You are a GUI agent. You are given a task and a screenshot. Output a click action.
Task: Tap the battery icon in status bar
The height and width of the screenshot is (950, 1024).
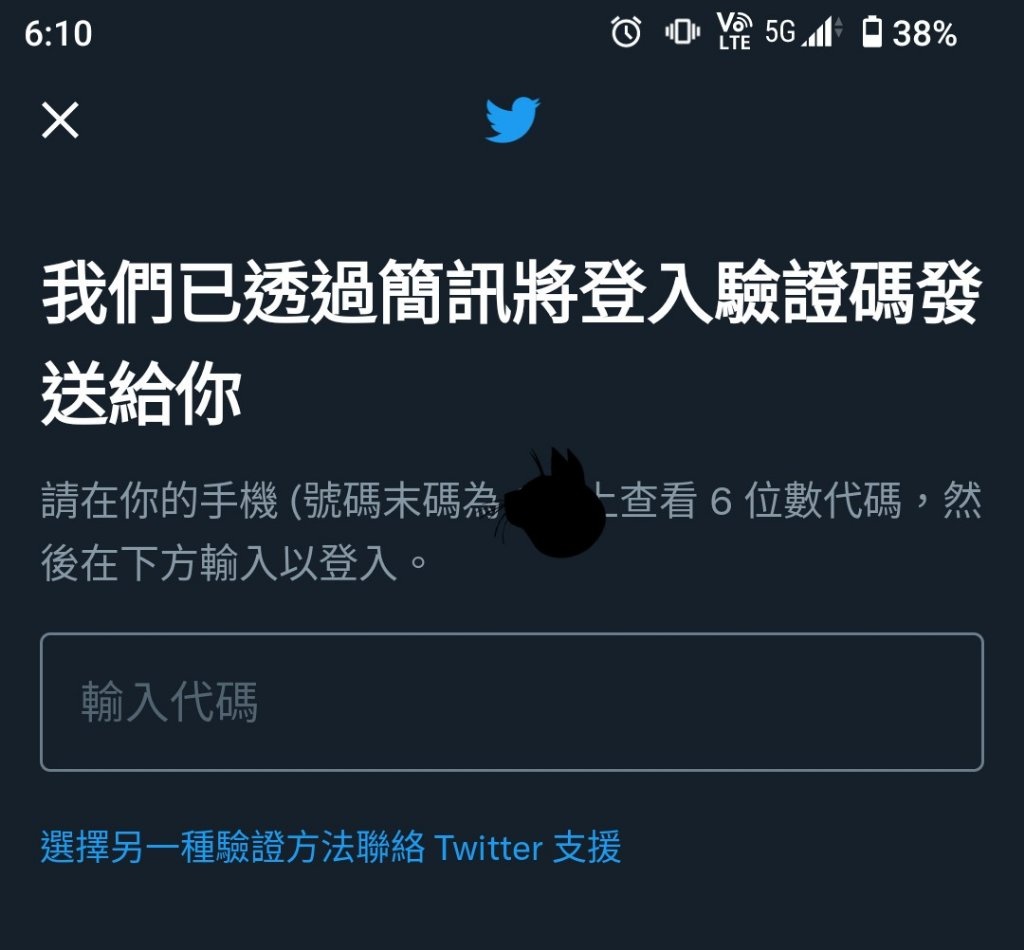(x=872, y=32)
